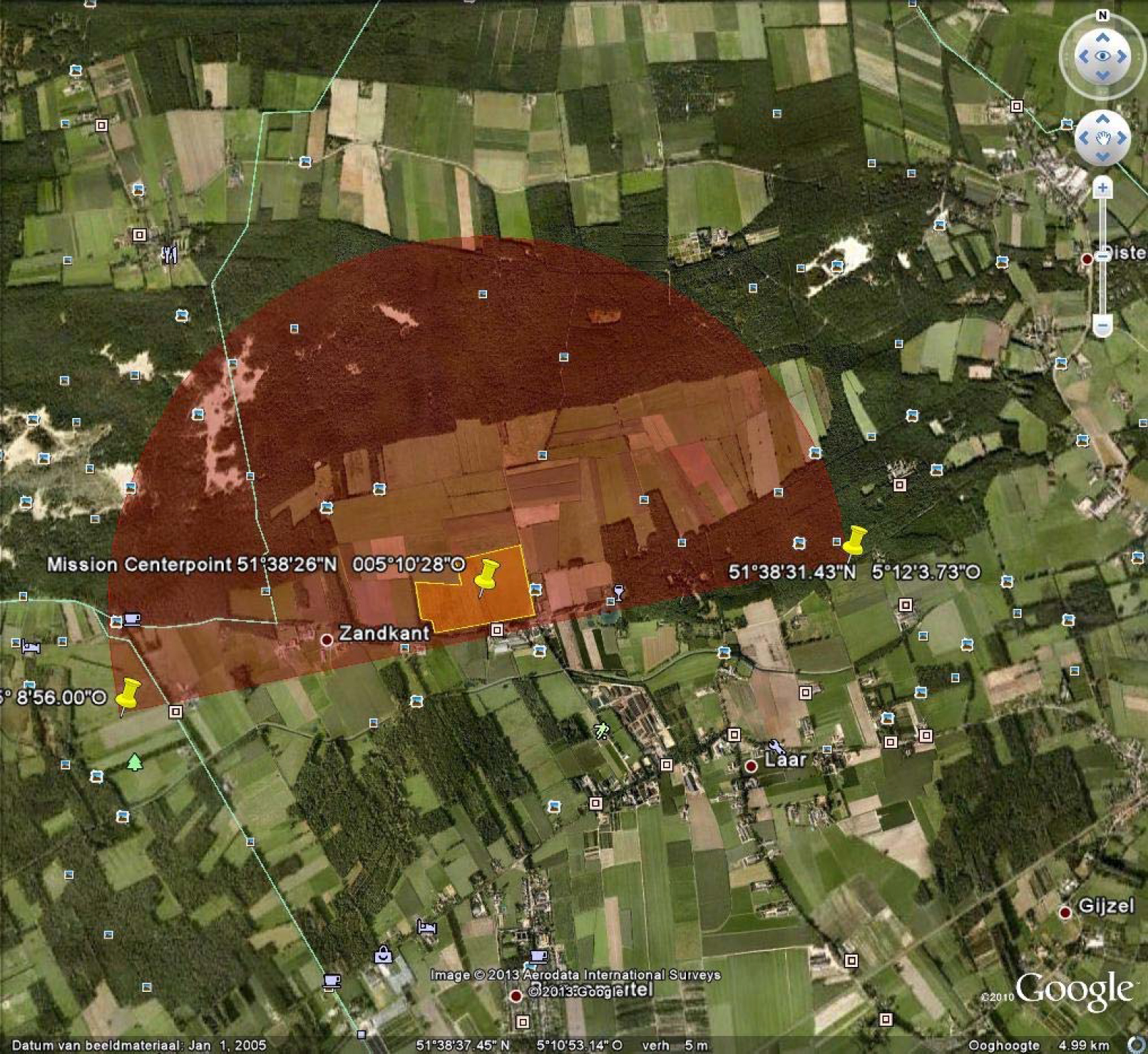The image size is (1148, 1054).
Task: Reset view with the N compass marker
Action: click(1102, 15)
